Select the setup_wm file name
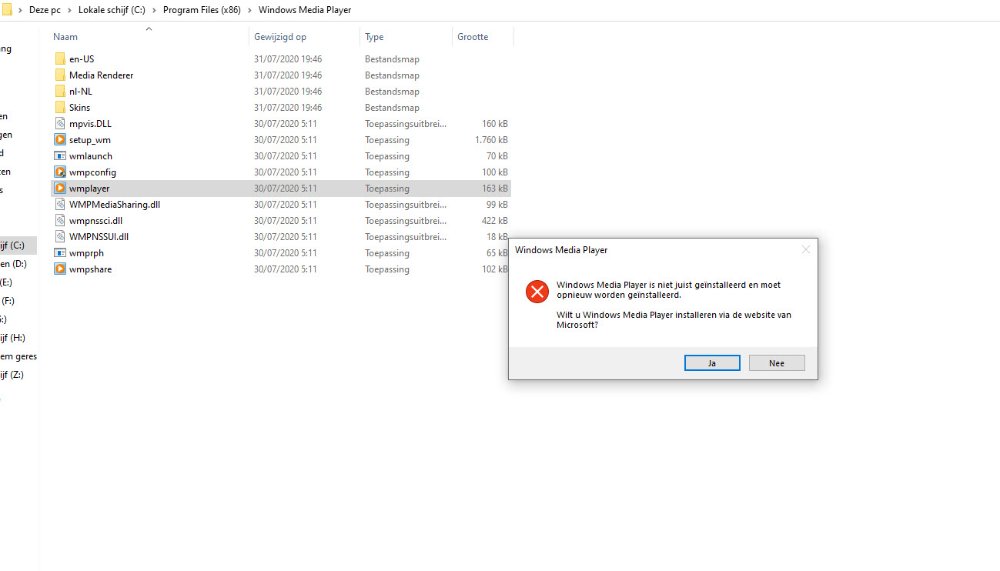Viewport: 1000px width, 571px height. (x=90, y=140)
